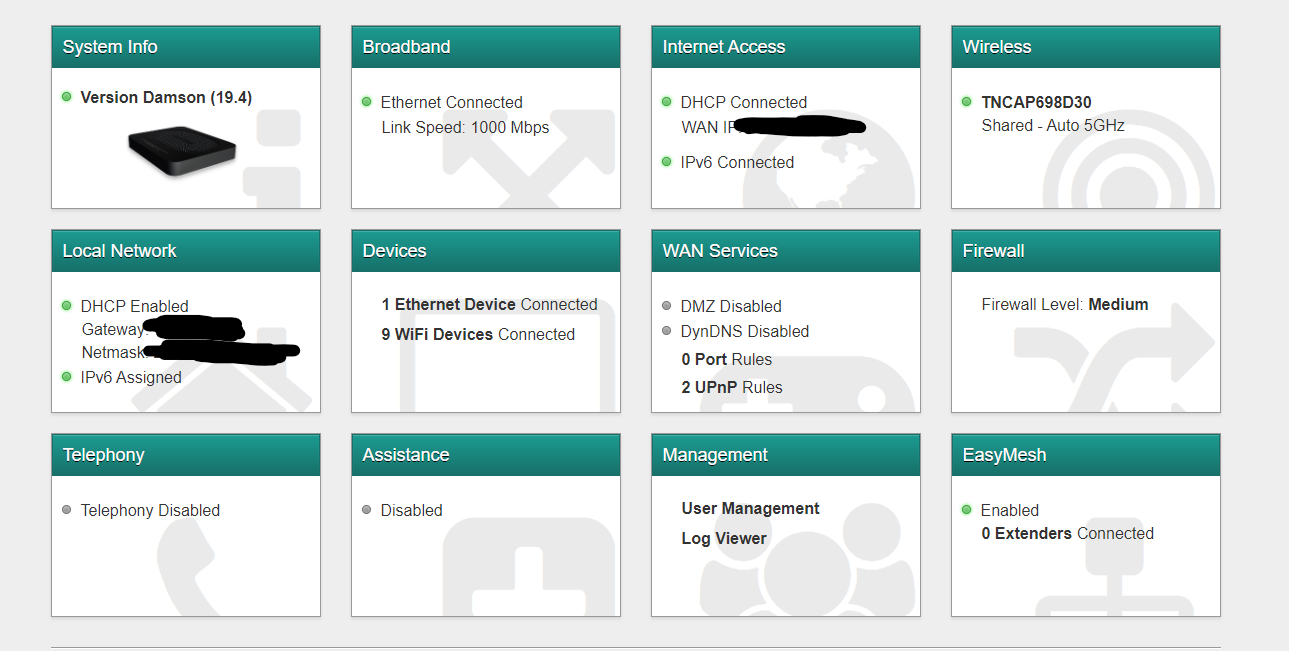The width and height of the screenshot is (1289, 651).
Task: Click green status dot next to DHCP Connected
Action: (667, 102)
